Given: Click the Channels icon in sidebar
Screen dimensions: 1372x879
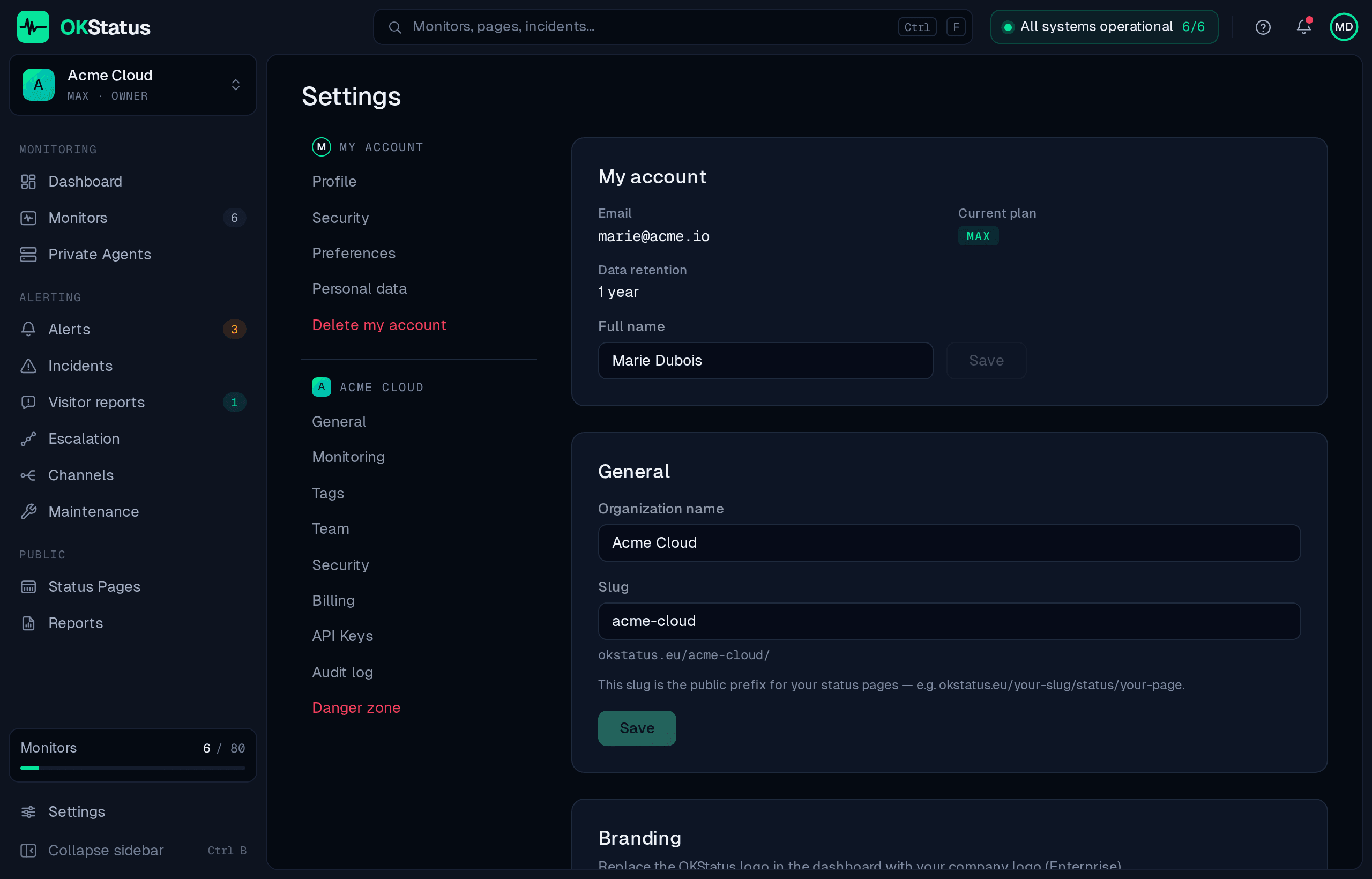Looking at the screenshot, I should pos(28,475).
